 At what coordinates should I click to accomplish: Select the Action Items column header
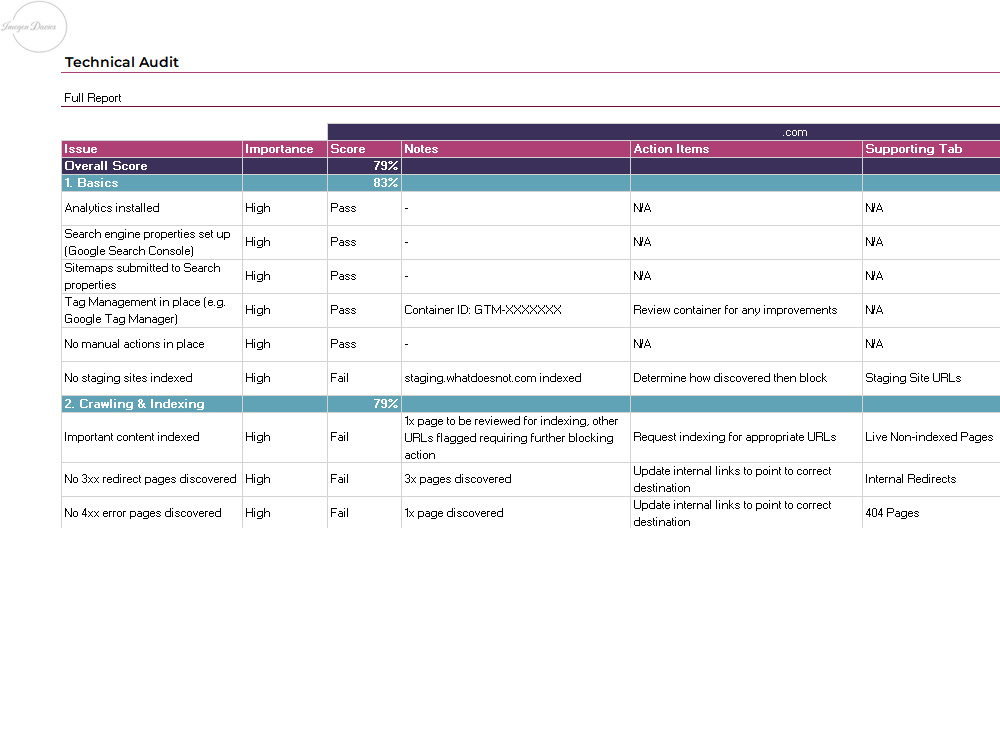[x=746, y=149]
